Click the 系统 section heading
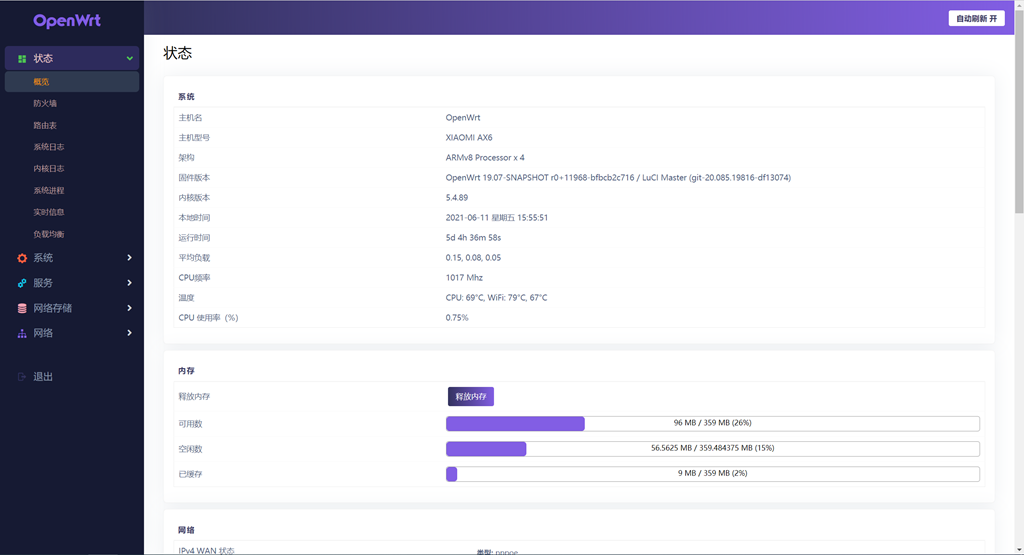1024x555 pixels. tap(186, 97)
